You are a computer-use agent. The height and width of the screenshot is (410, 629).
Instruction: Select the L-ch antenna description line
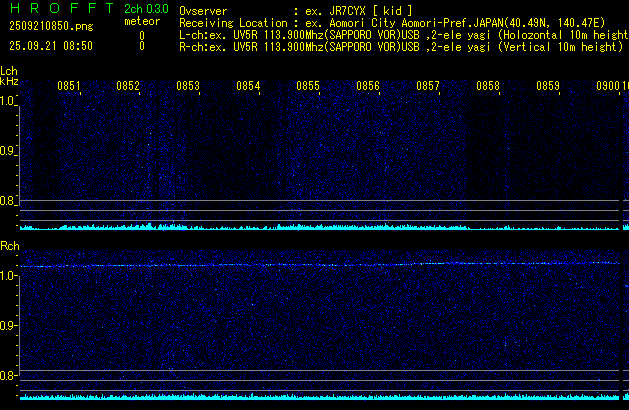click(400, 34)
